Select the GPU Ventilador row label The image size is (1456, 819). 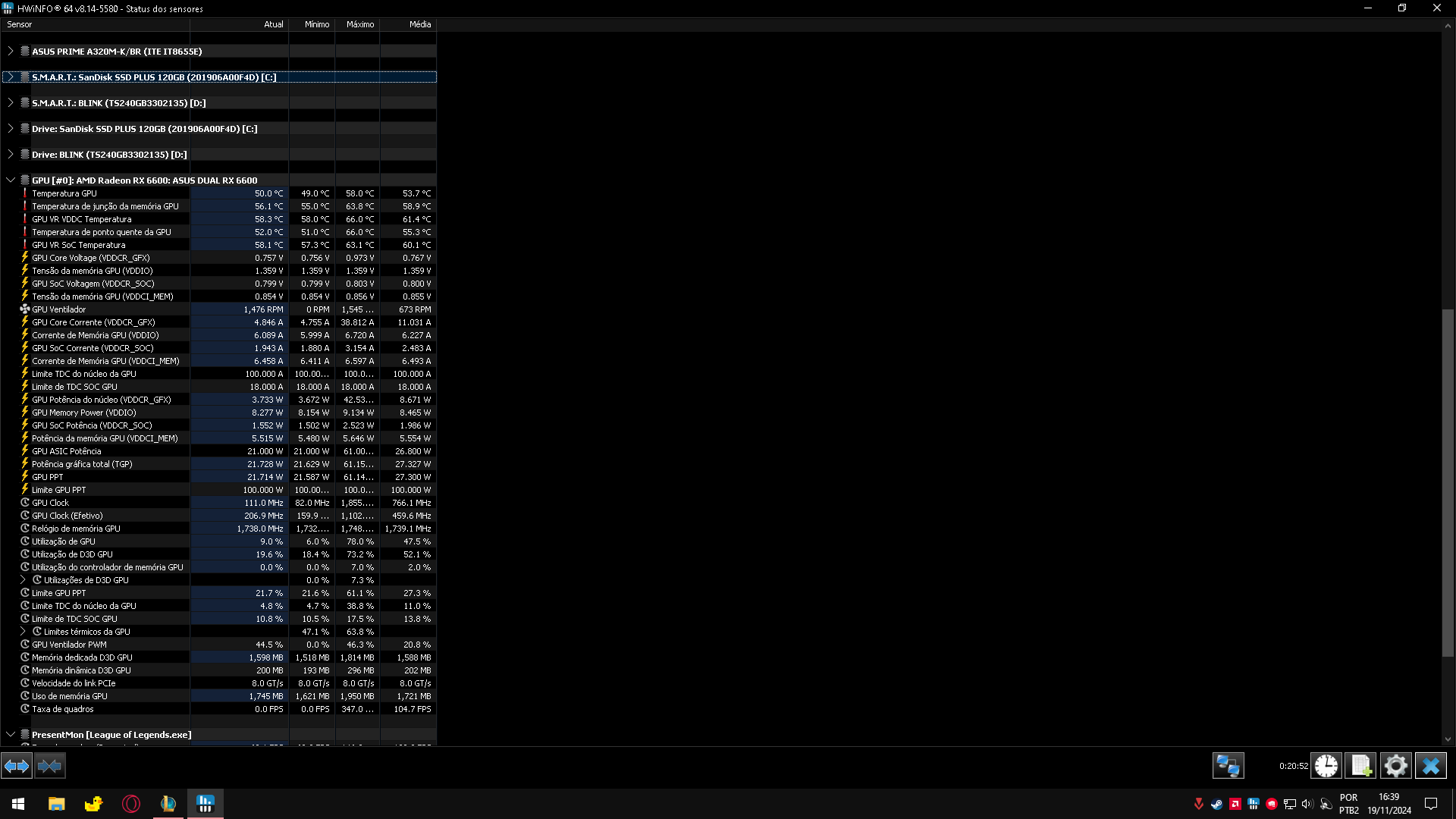(x=59, y=309)
